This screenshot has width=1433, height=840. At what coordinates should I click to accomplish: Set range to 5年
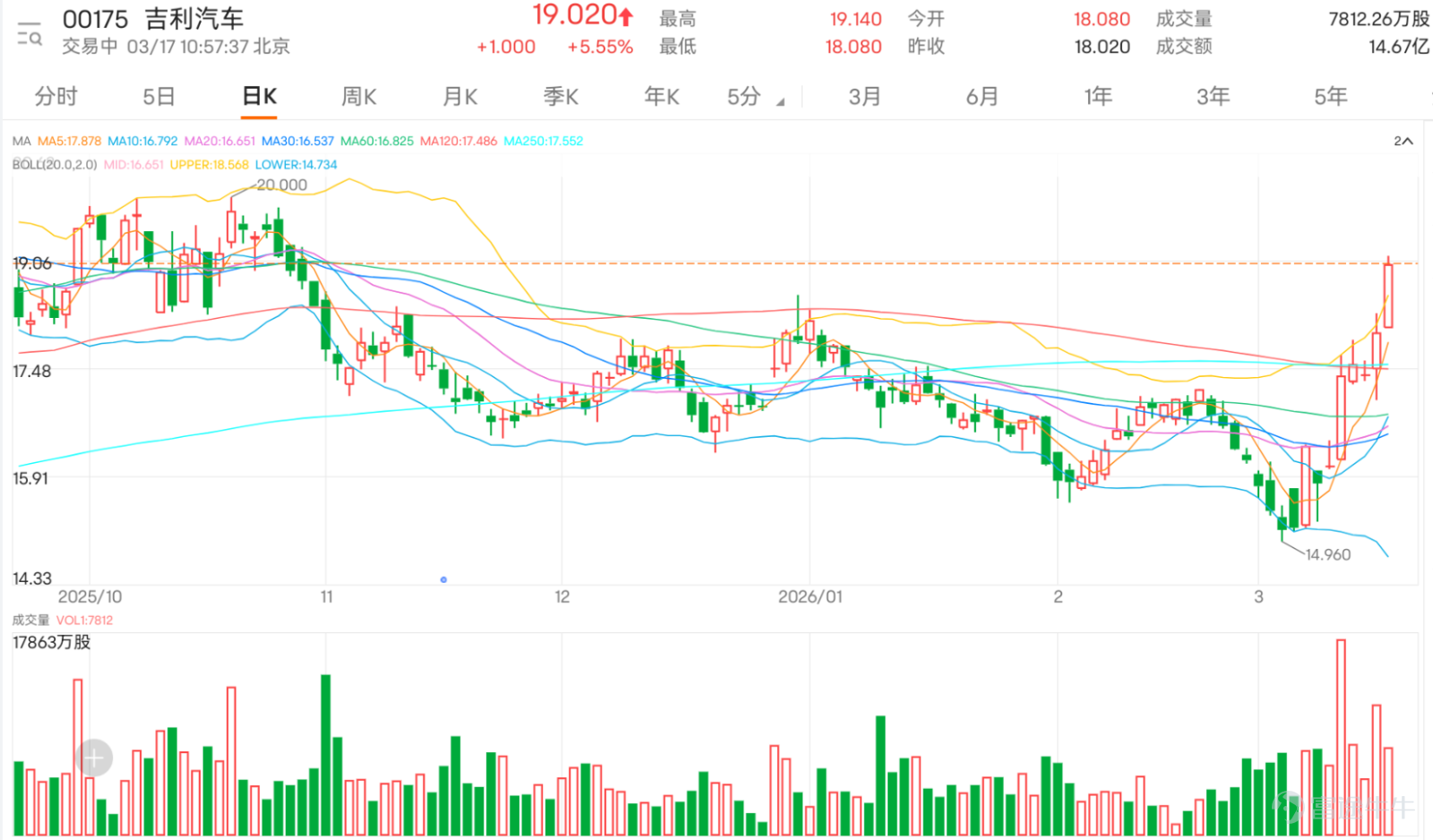tap(1331, 96)
